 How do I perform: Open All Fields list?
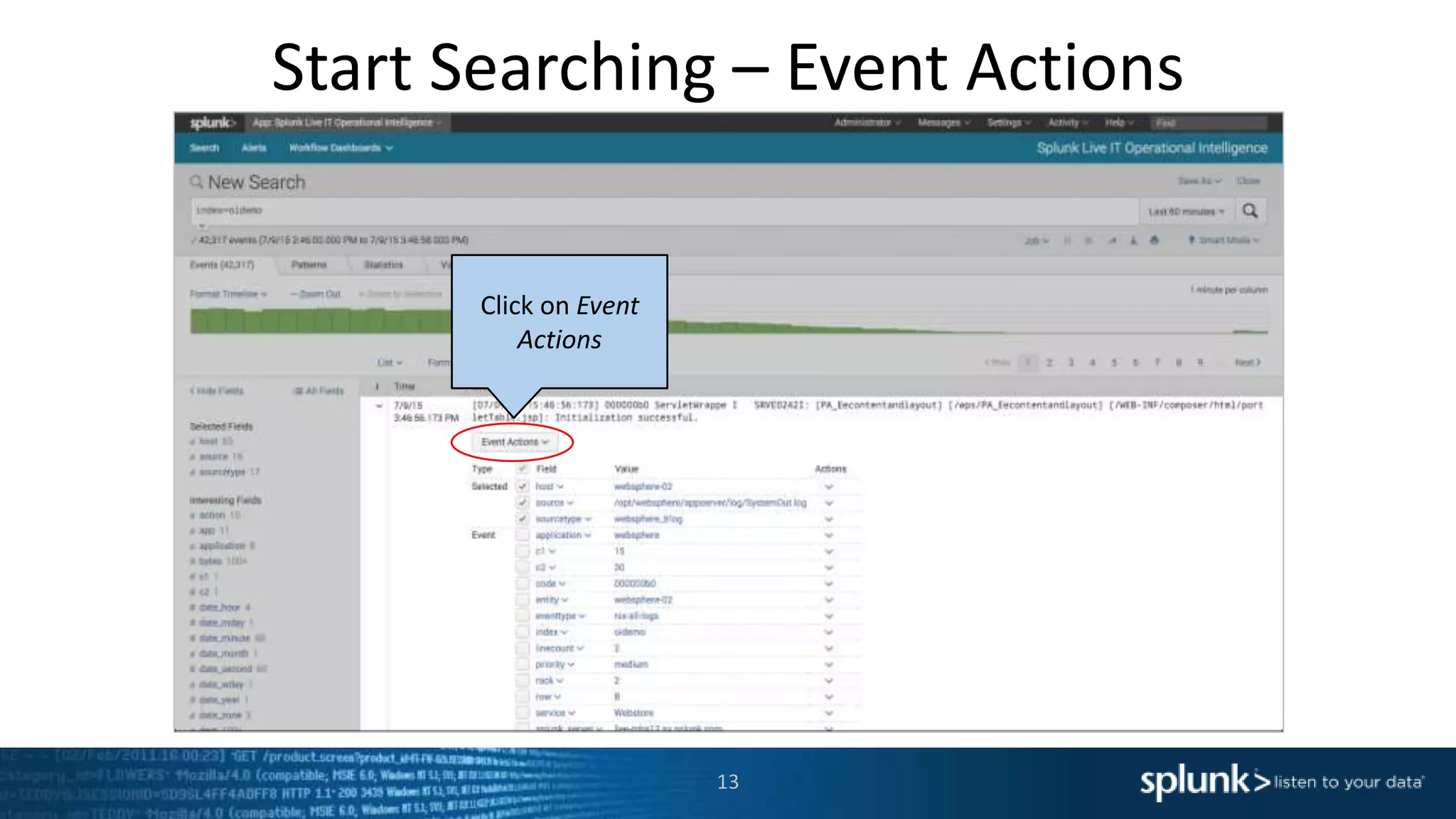319,391
